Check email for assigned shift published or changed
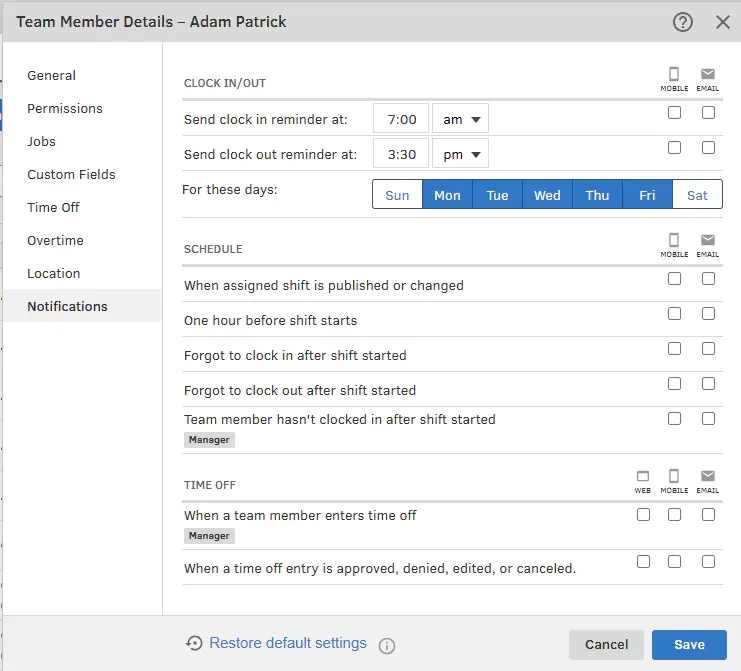741x671 pixels. (708, 278)
